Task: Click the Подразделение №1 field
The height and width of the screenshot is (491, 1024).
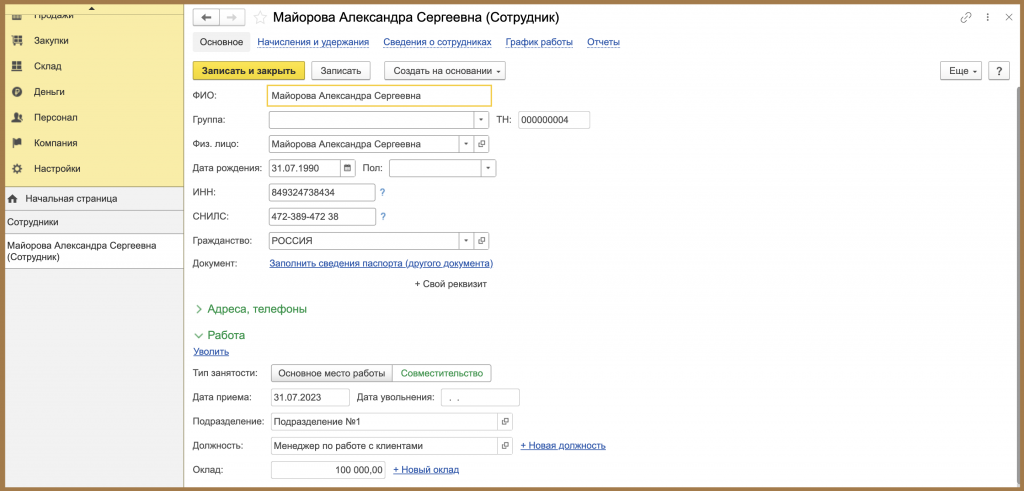Action: pyautogui.click(x=384, y=422)
